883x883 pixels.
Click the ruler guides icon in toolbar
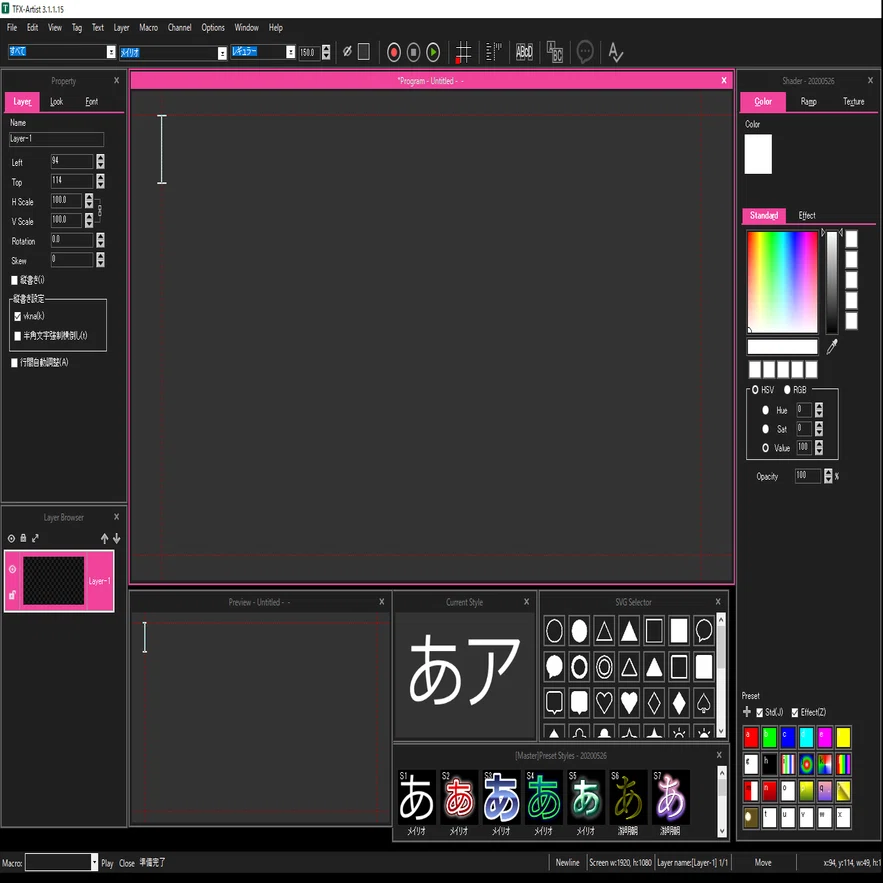point(494,52)
